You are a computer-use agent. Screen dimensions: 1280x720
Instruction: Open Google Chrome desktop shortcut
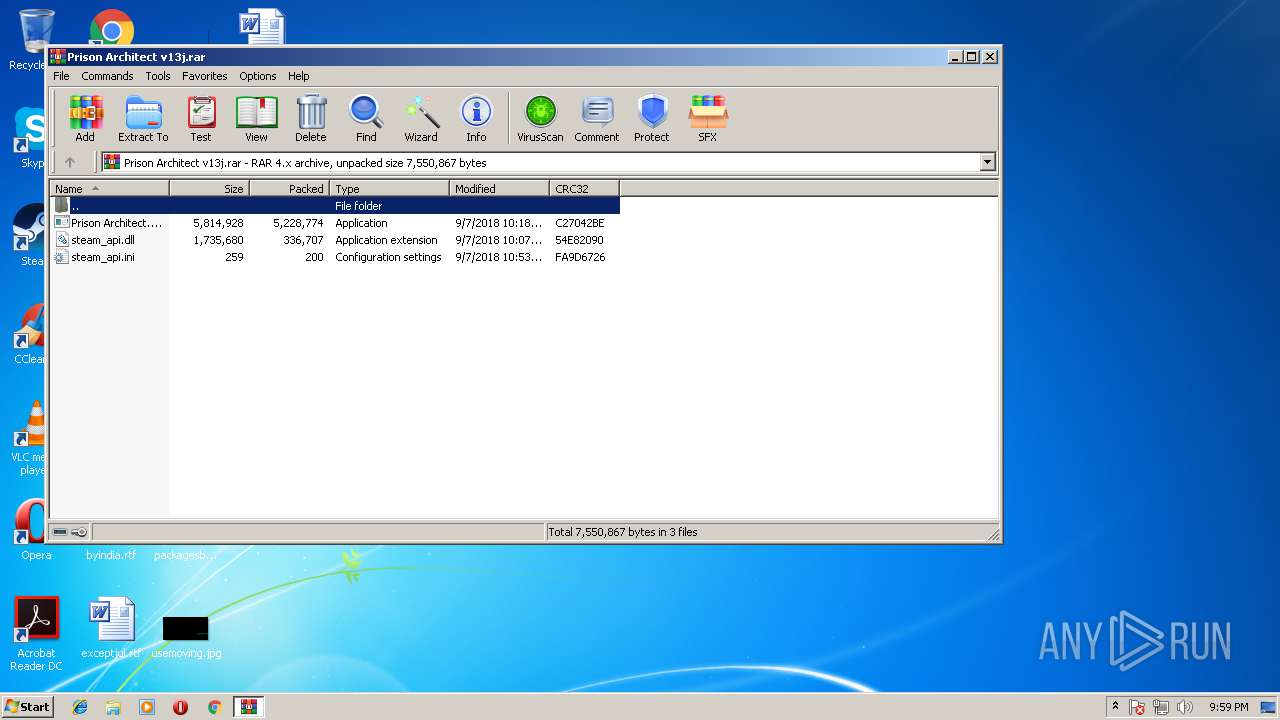[x=111, y=28]
